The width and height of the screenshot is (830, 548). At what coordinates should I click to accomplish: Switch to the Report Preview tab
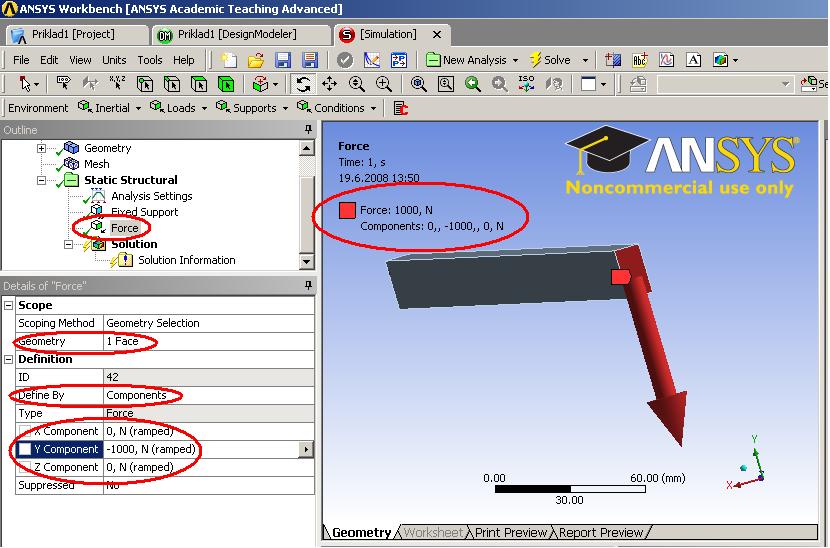(x=600, y=532)
